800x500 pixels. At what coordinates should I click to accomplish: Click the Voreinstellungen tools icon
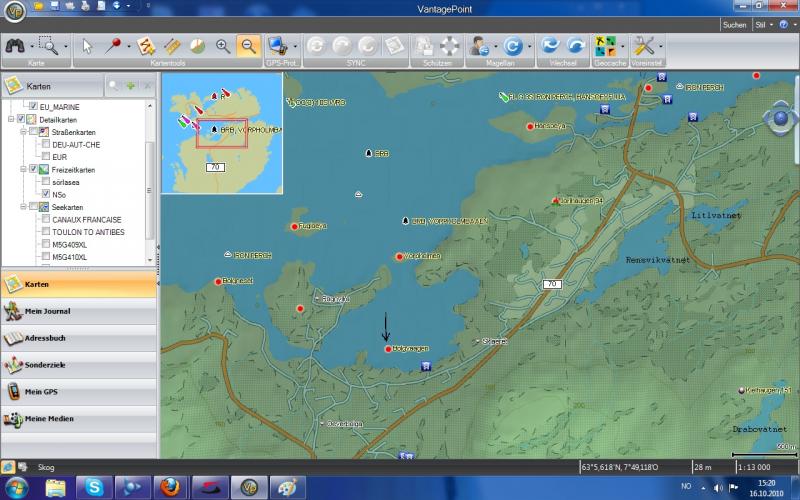click(x=644, y=46)
